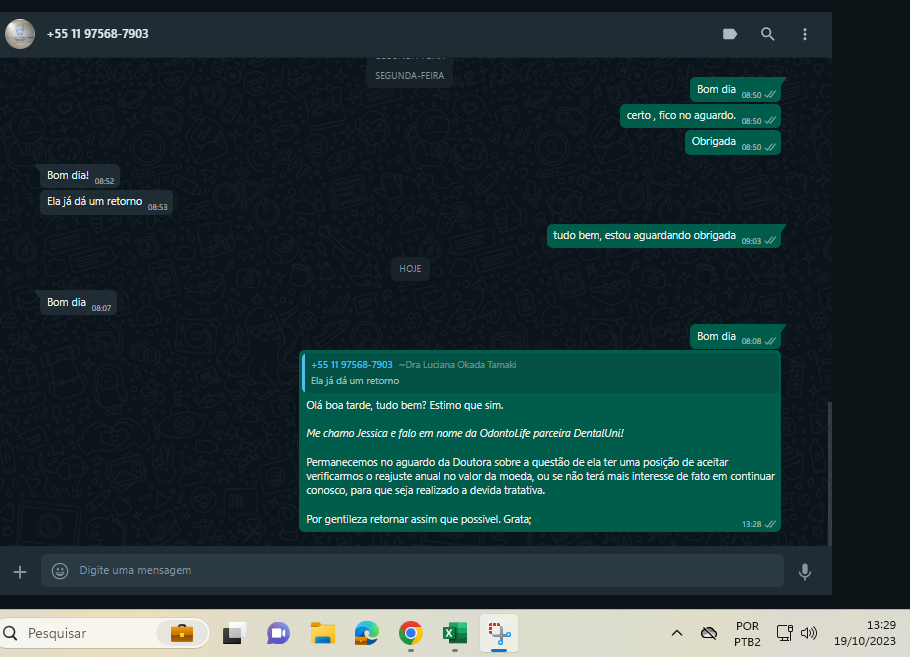Screen dimensions: 910x657
Task: Open the clock showing 13:29 19/10/2023
Action: click(865, 633)
